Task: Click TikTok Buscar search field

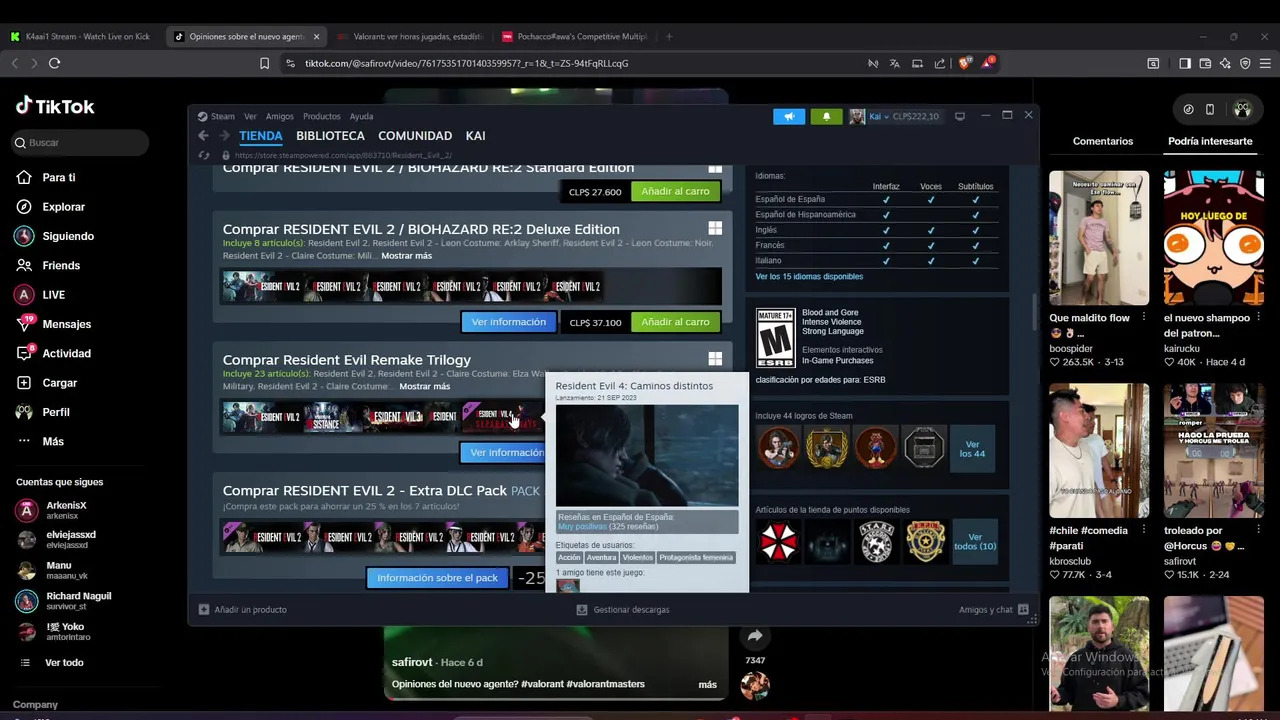Action: coord(80,143)
